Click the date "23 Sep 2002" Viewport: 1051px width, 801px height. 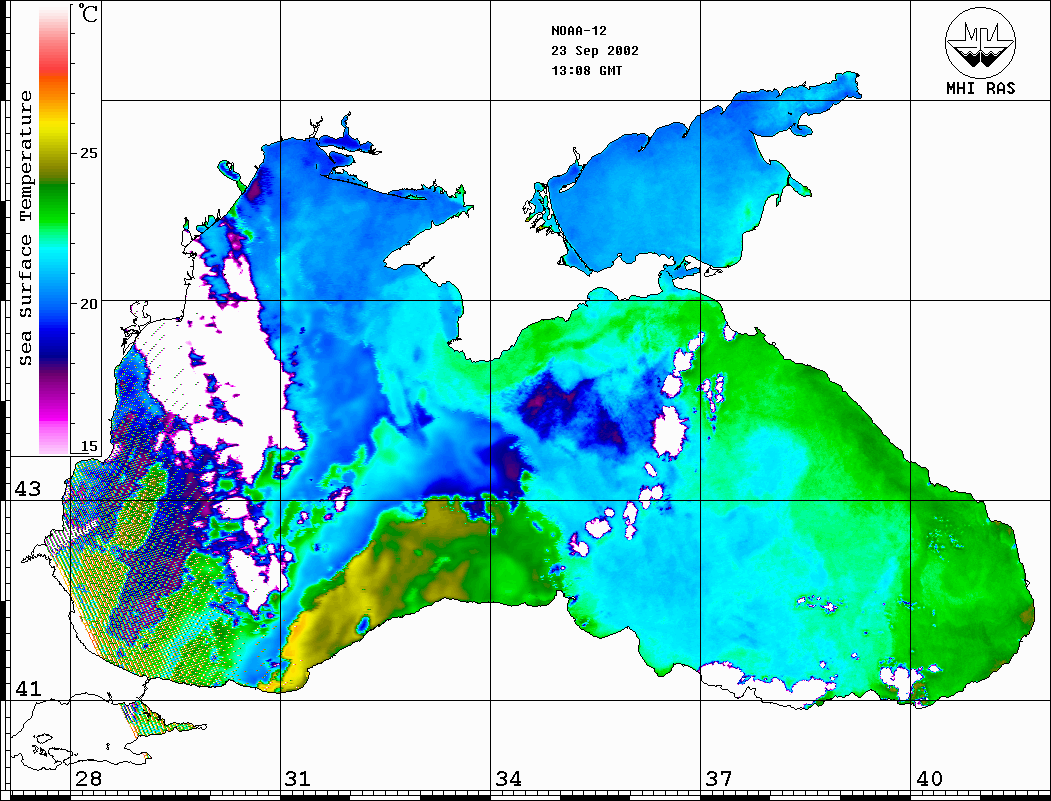pyautogui.click(x=595, y=51)
